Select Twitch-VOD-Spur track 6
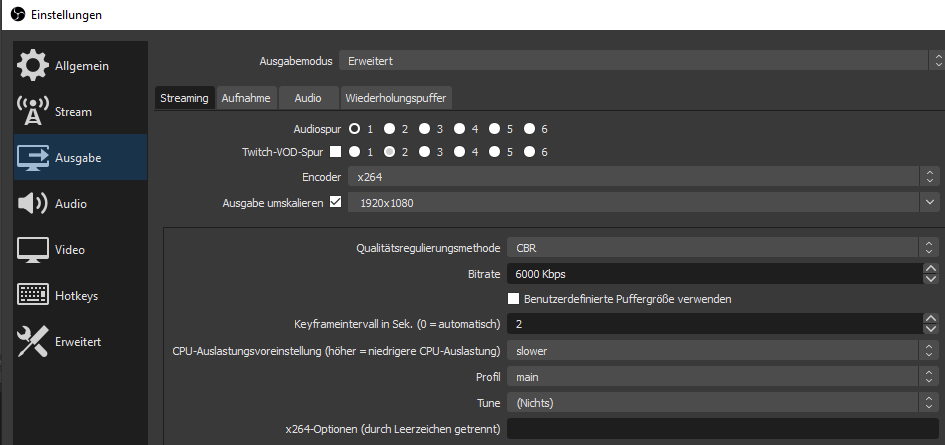 (529, 152)
